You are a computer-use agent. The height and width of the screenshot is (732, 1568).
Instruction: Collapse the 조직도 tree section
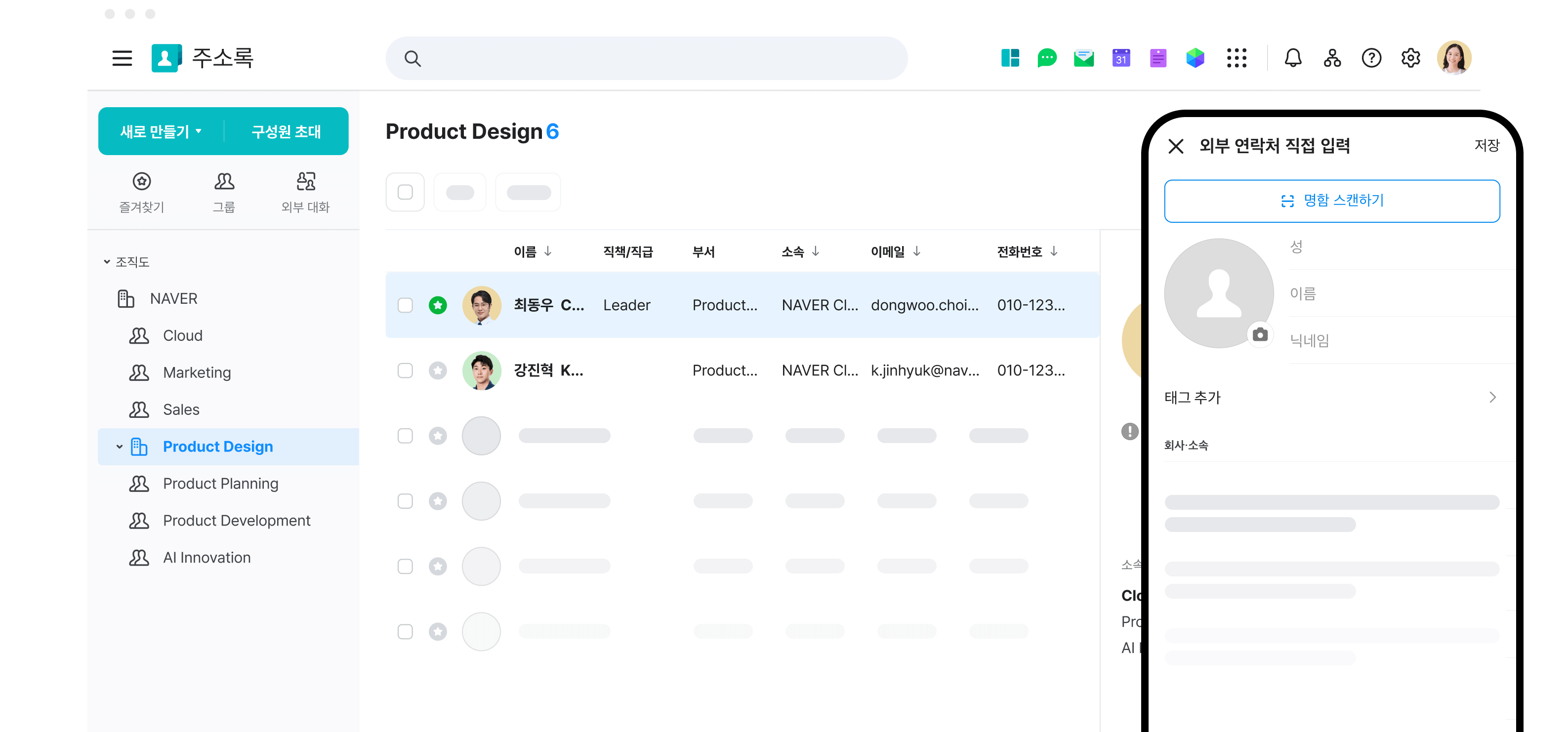pos(107,262)
